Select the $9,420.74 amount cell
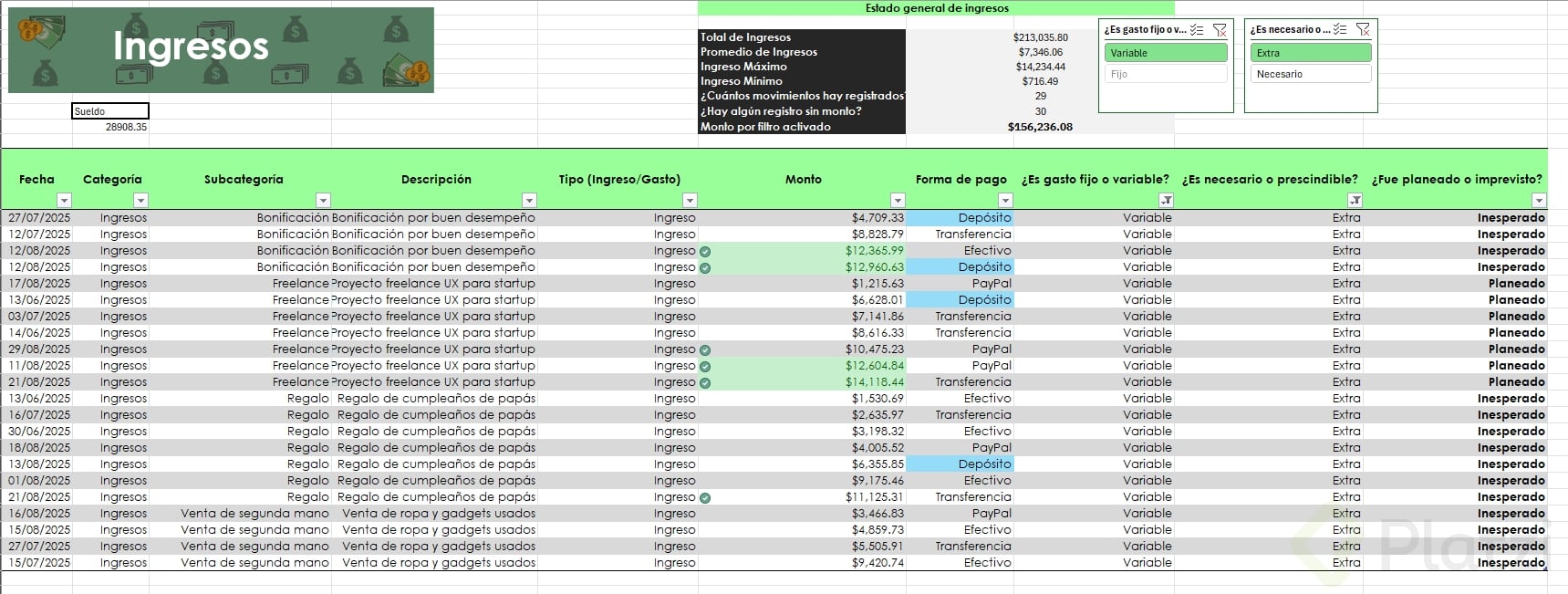Screen dimensions: 1568x594 click(803, 563)
